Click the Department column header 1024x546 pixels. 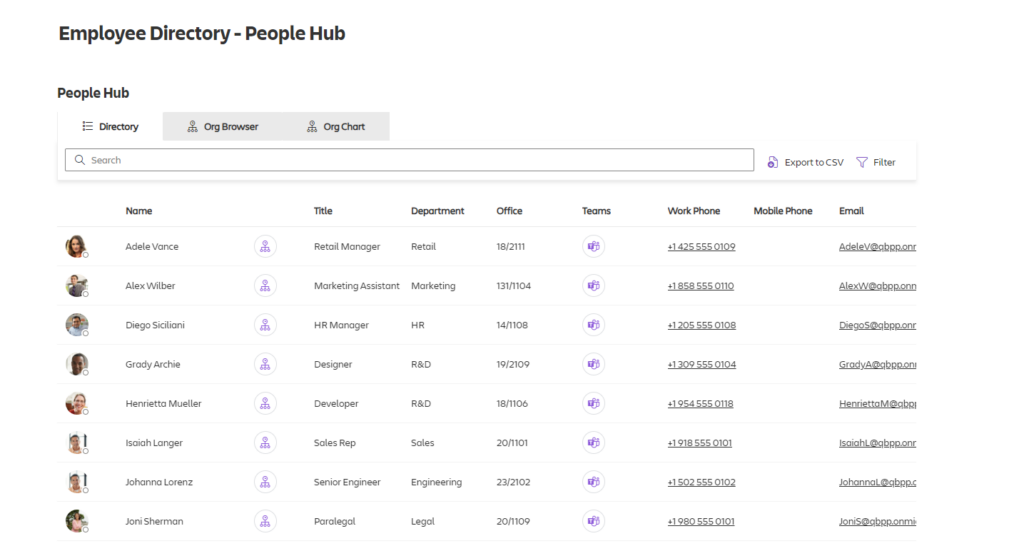coord(438,210)
